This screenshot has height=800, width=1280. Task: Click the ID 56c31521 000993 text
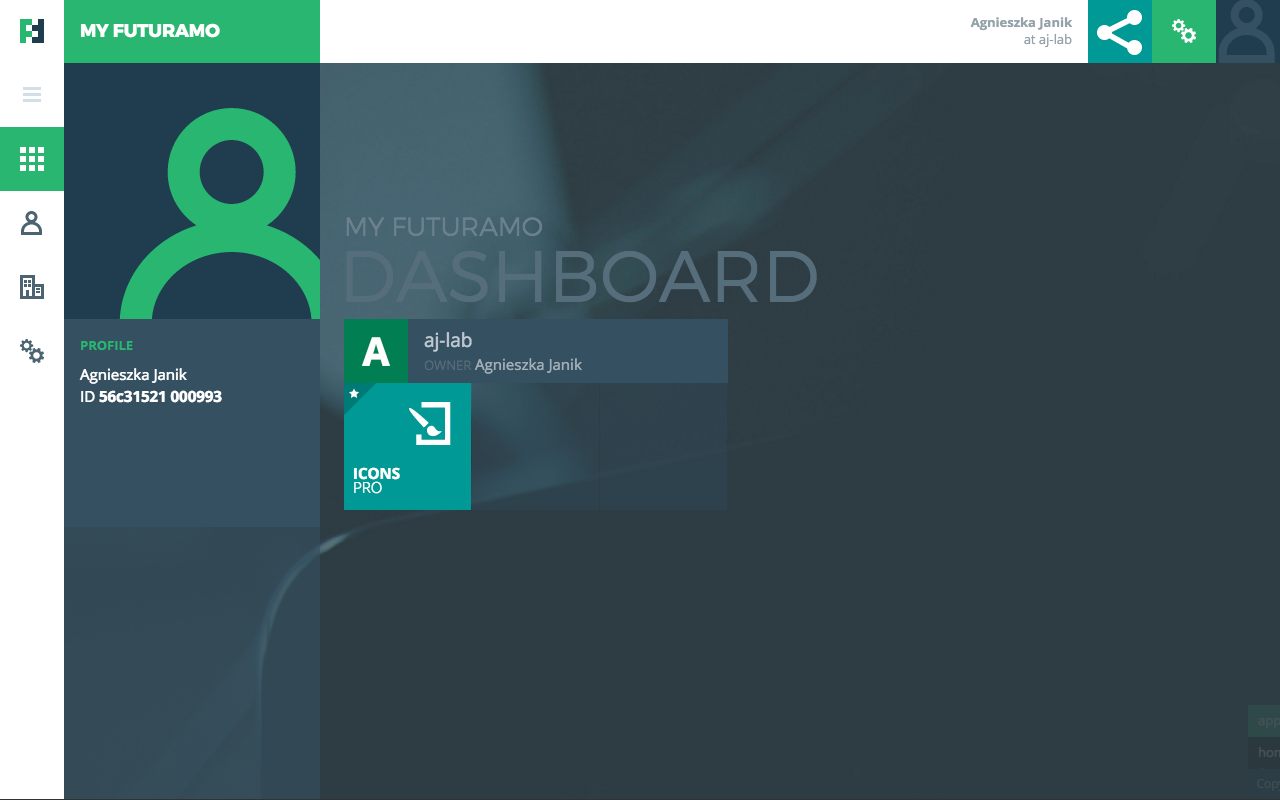(151, 397)
